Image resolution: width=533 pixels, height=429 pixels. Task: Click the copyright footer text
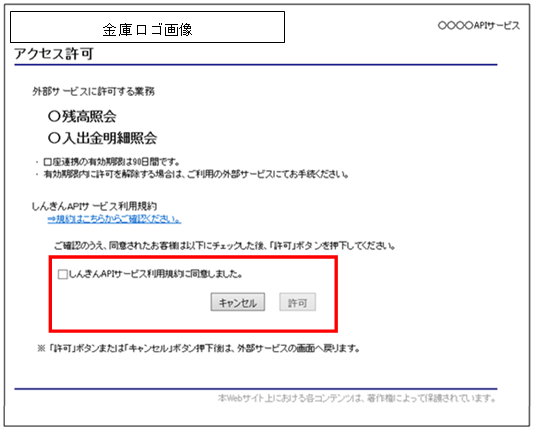coord(356,398)
